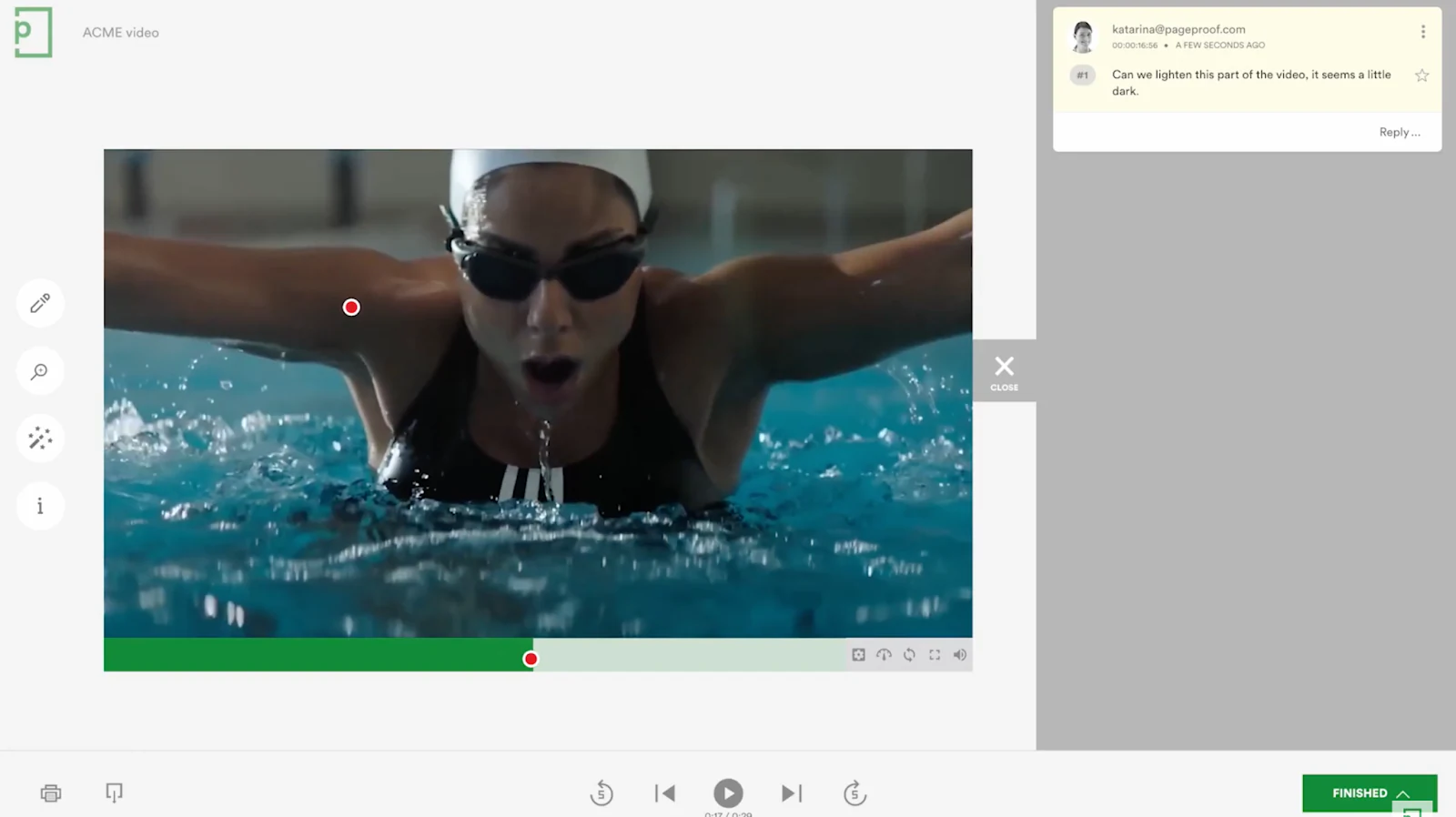Click the print icon at bottom left
1456x817 pixels.
51,793
